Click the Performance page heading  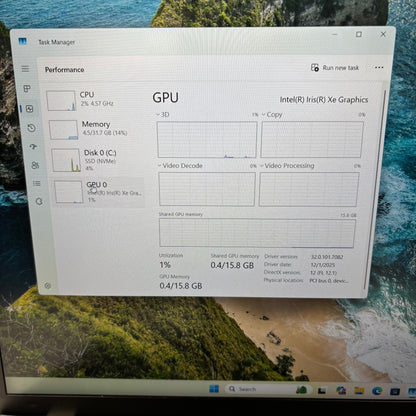click(x=64, y=70)
